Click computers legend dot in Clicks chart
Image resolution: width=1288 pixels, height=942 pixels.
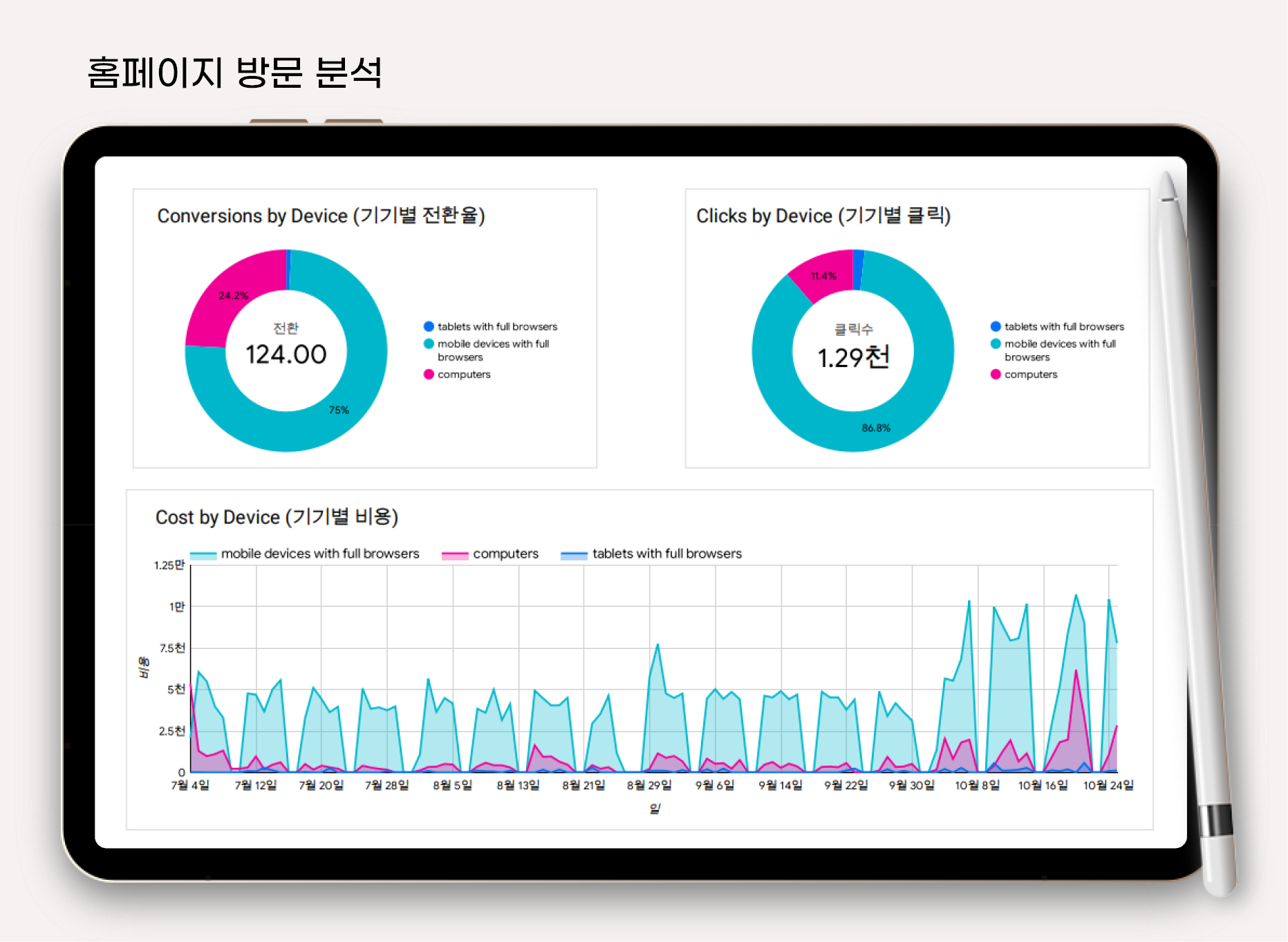coord(996,374)
